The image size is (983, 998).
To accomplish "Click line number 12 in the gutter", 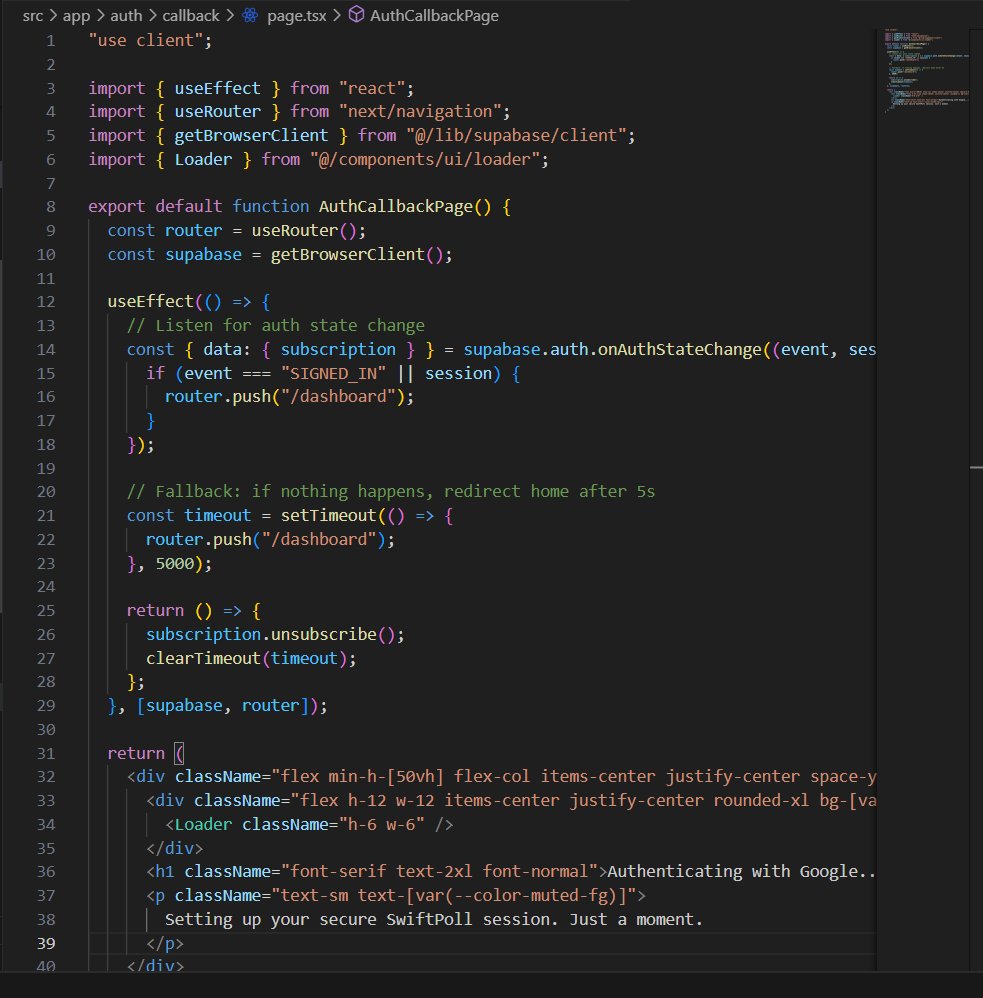I will coord(46,302).
